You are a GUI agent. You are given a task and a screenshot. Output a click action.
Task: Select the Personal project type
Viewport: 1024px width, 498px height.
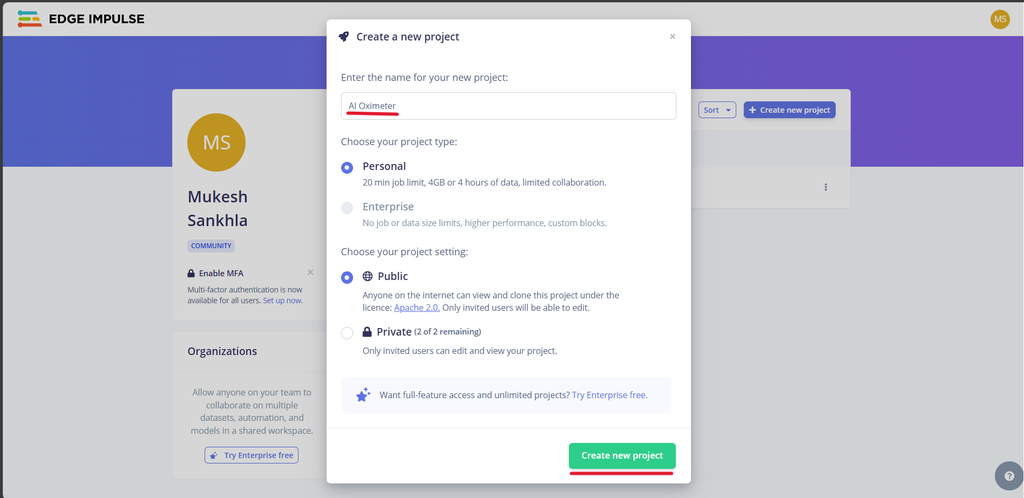click(x=347, y=167)
